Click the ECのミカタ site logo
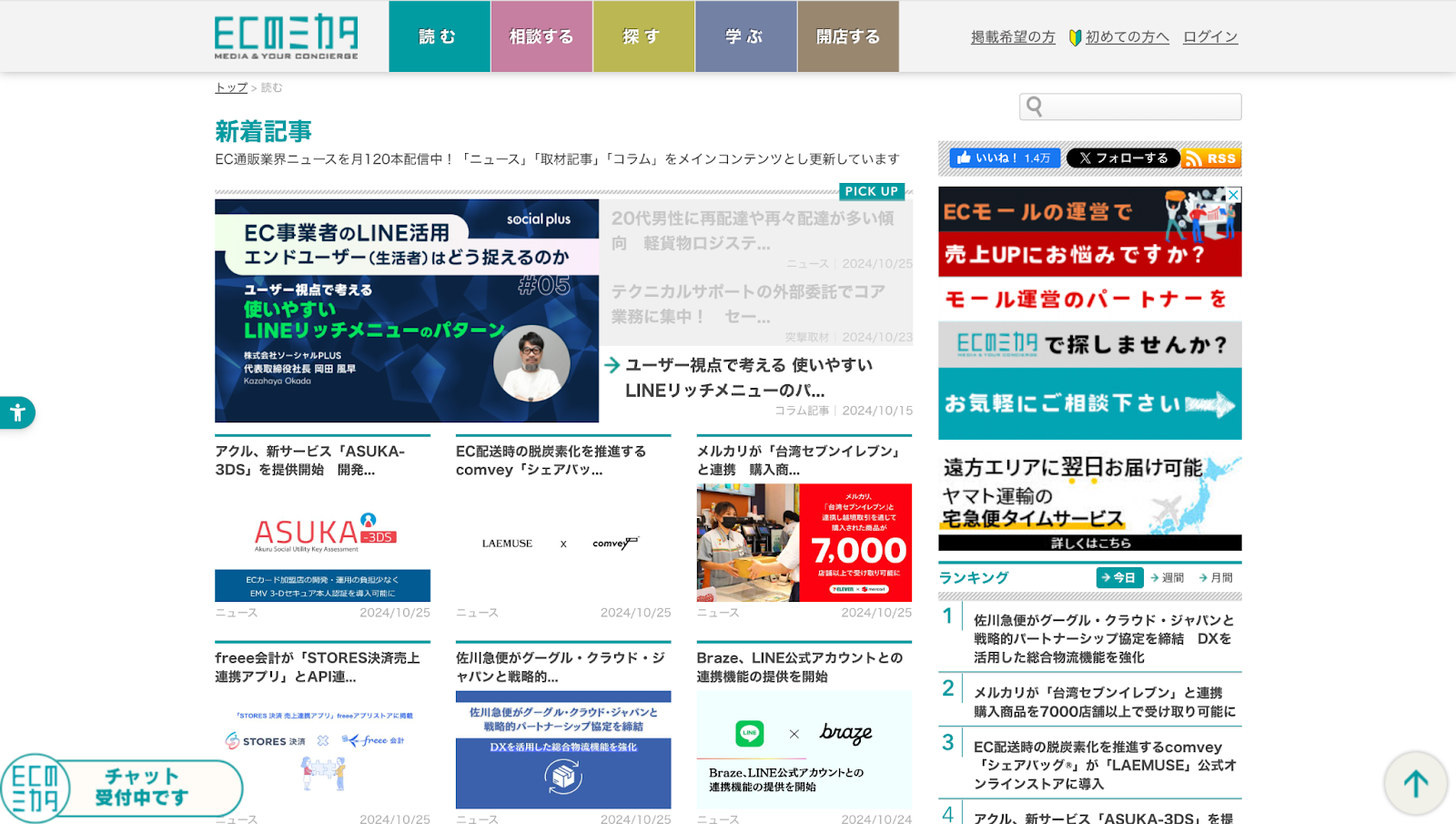Screen dimensions: 1456x824 [286, 36]
